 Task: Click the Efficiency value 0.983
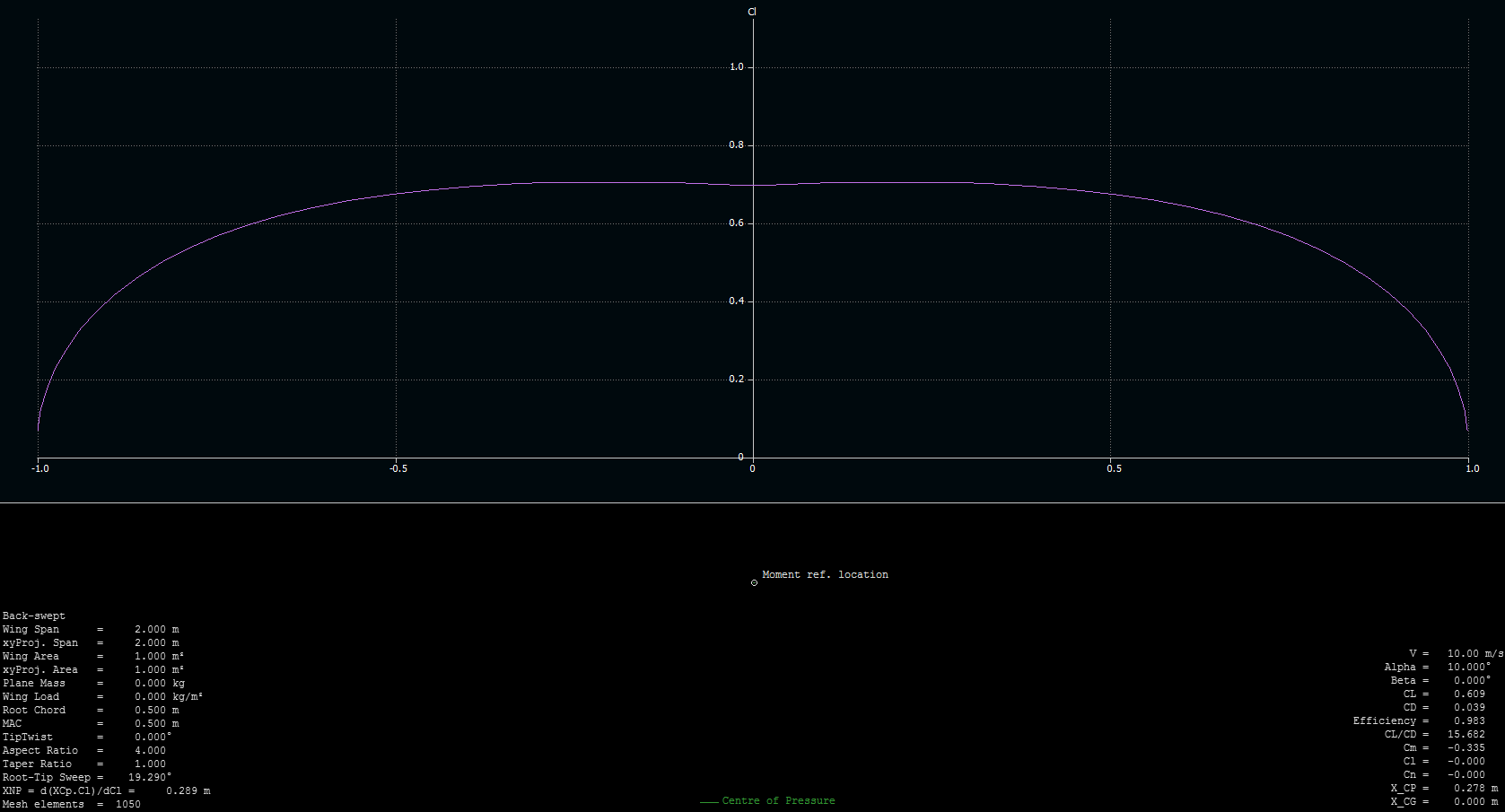coord(1469,720)
